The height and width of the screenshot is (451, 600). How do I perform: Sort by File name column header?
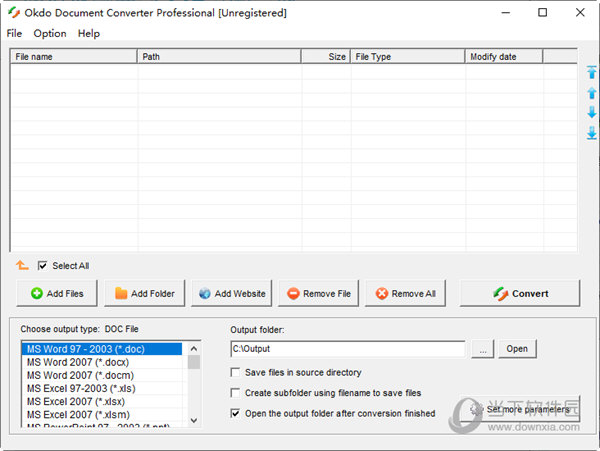73,57
